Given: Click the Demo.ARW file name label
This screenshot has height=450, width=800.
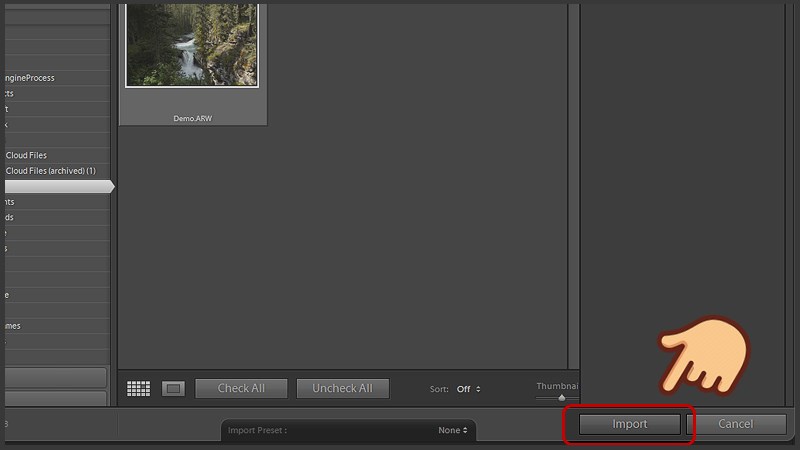Looking at the screenshot, I should (192, 118).
